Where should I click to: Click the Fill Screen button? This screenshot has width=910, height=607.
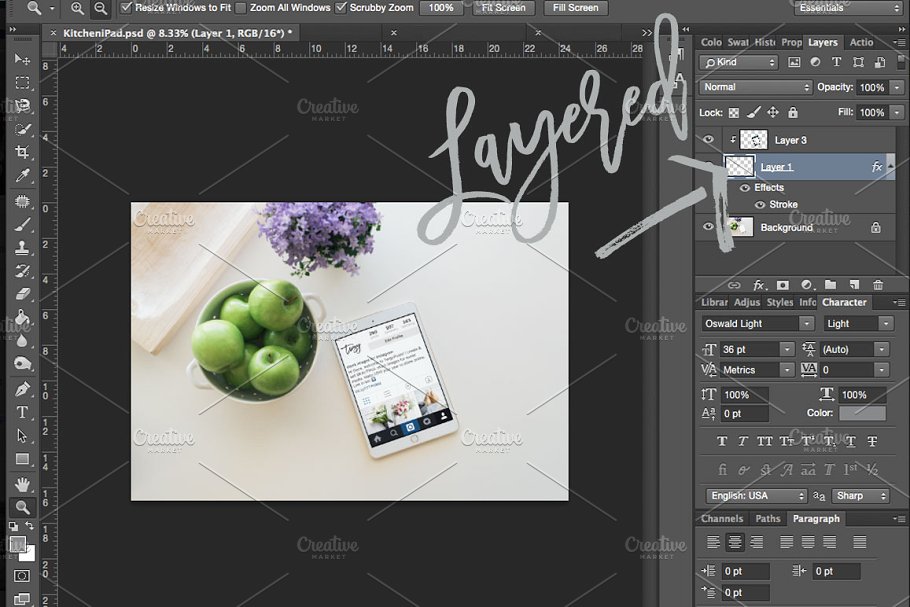click(575, 8)
